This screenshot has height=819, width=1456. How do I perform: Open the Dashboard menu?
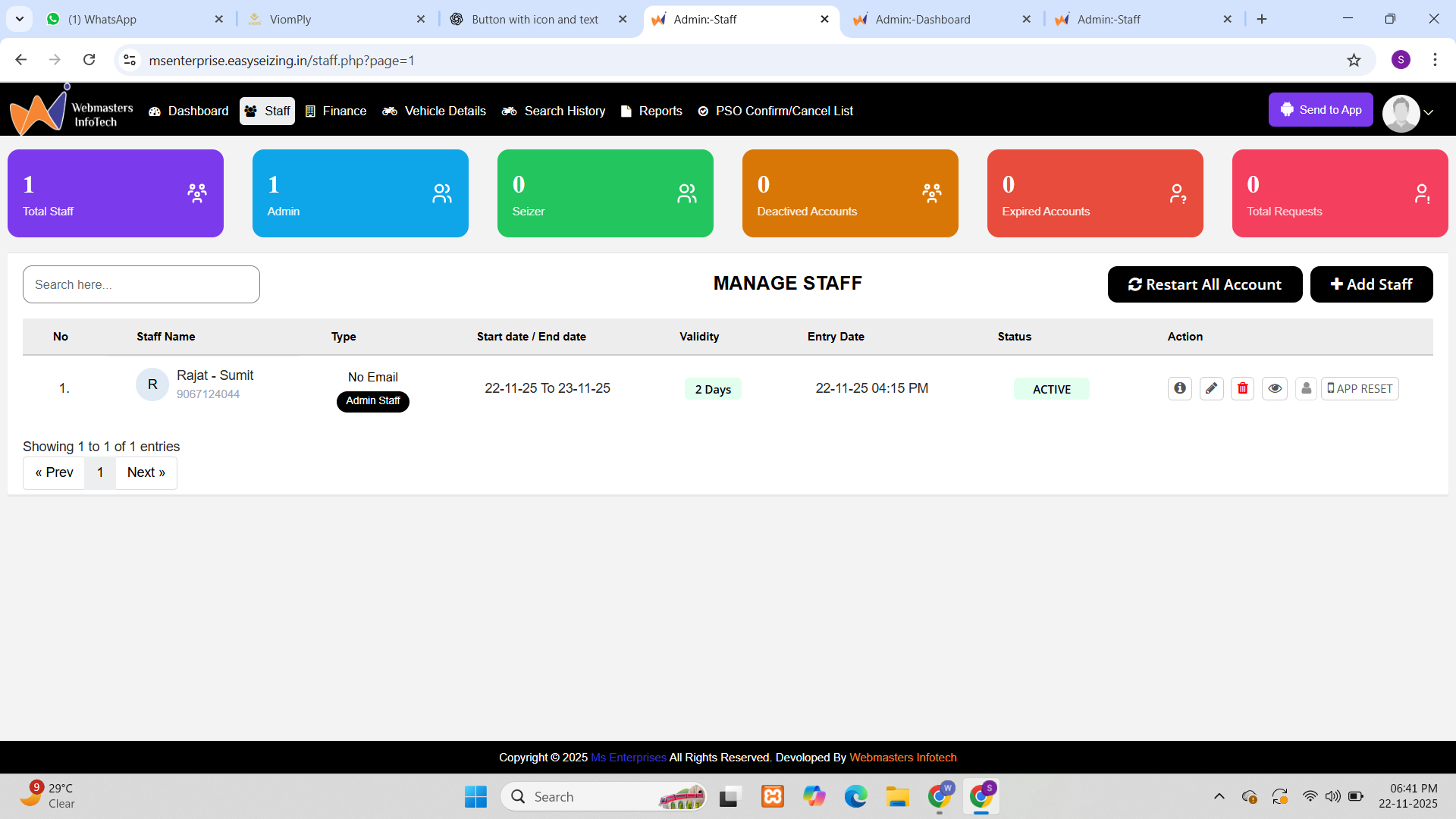[x=189, y=111]
